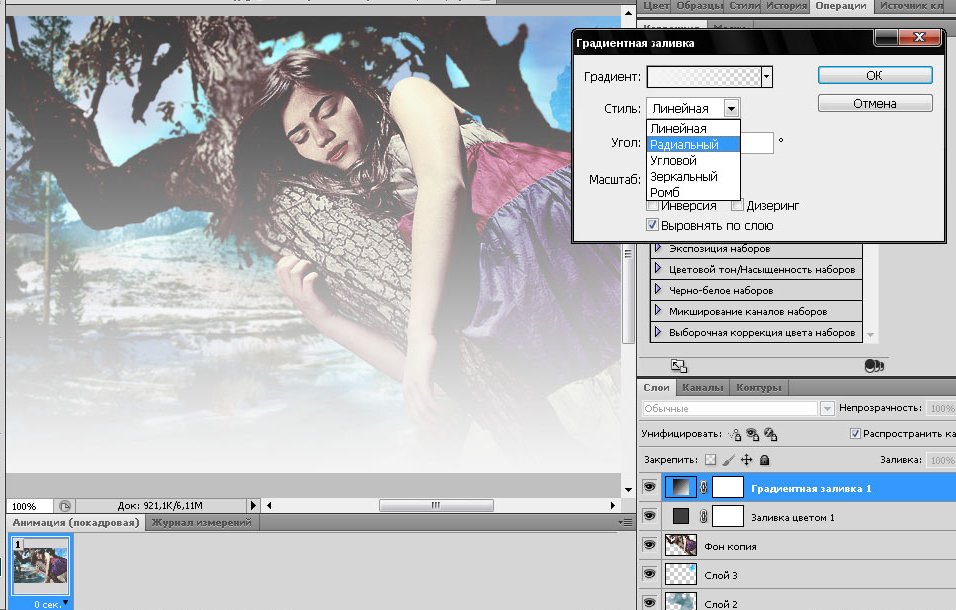The width and height of the screenshot is (956, 610).
Task: Click the gradient thumbnail of Градиентная заливка 1
Action: 680,488
